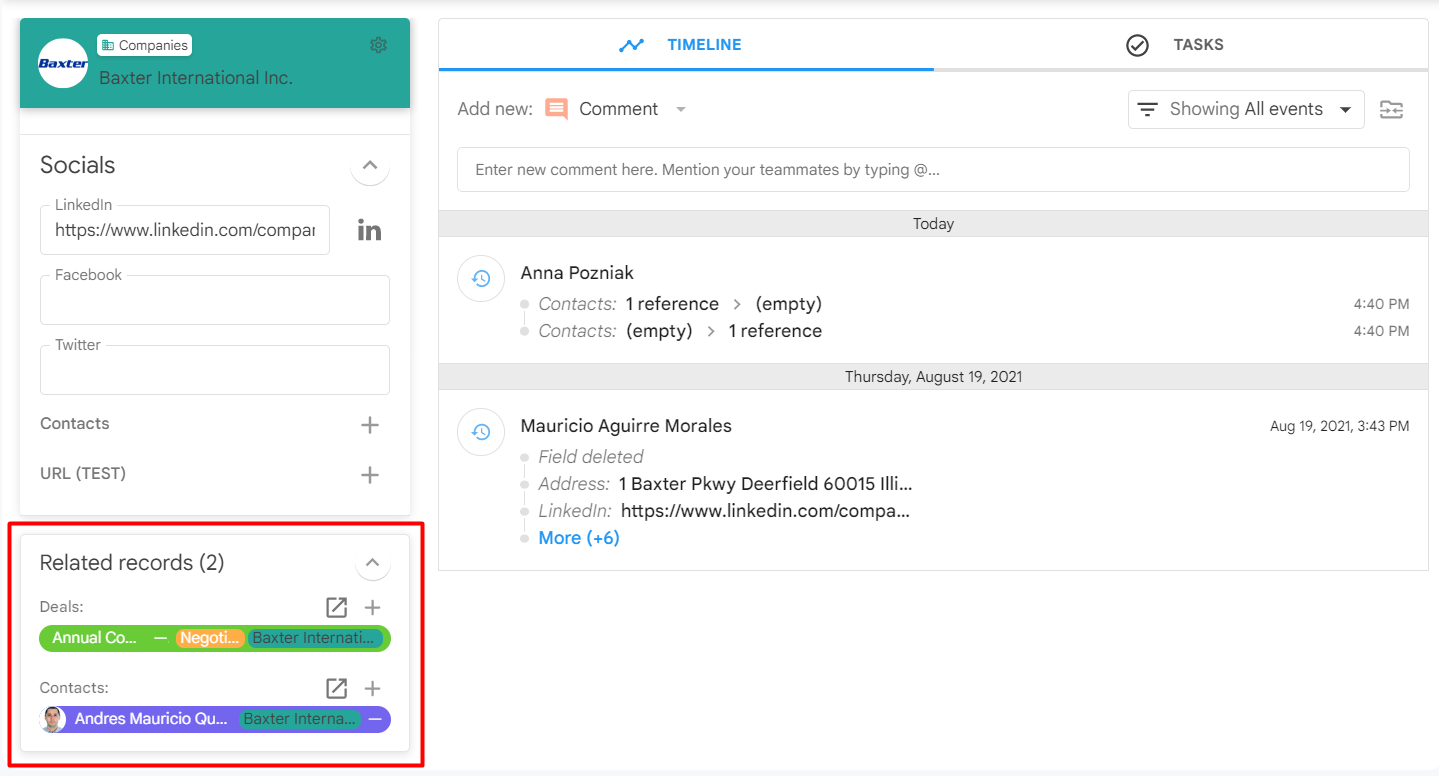Screen dimensions: 1439x776
Task: Open timeline display settings icon
Action: pos(1392,110)
